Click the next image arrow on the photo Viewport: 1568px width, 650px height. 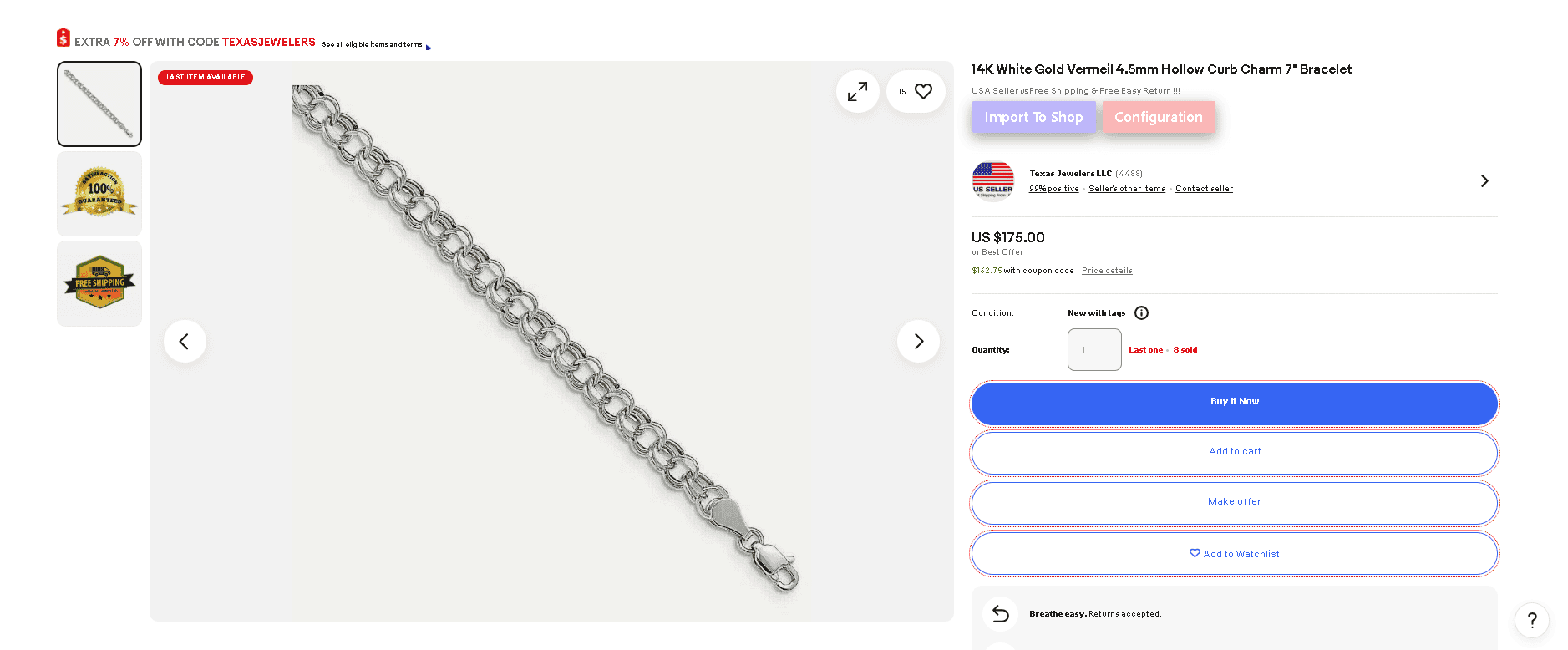[918, 341]
